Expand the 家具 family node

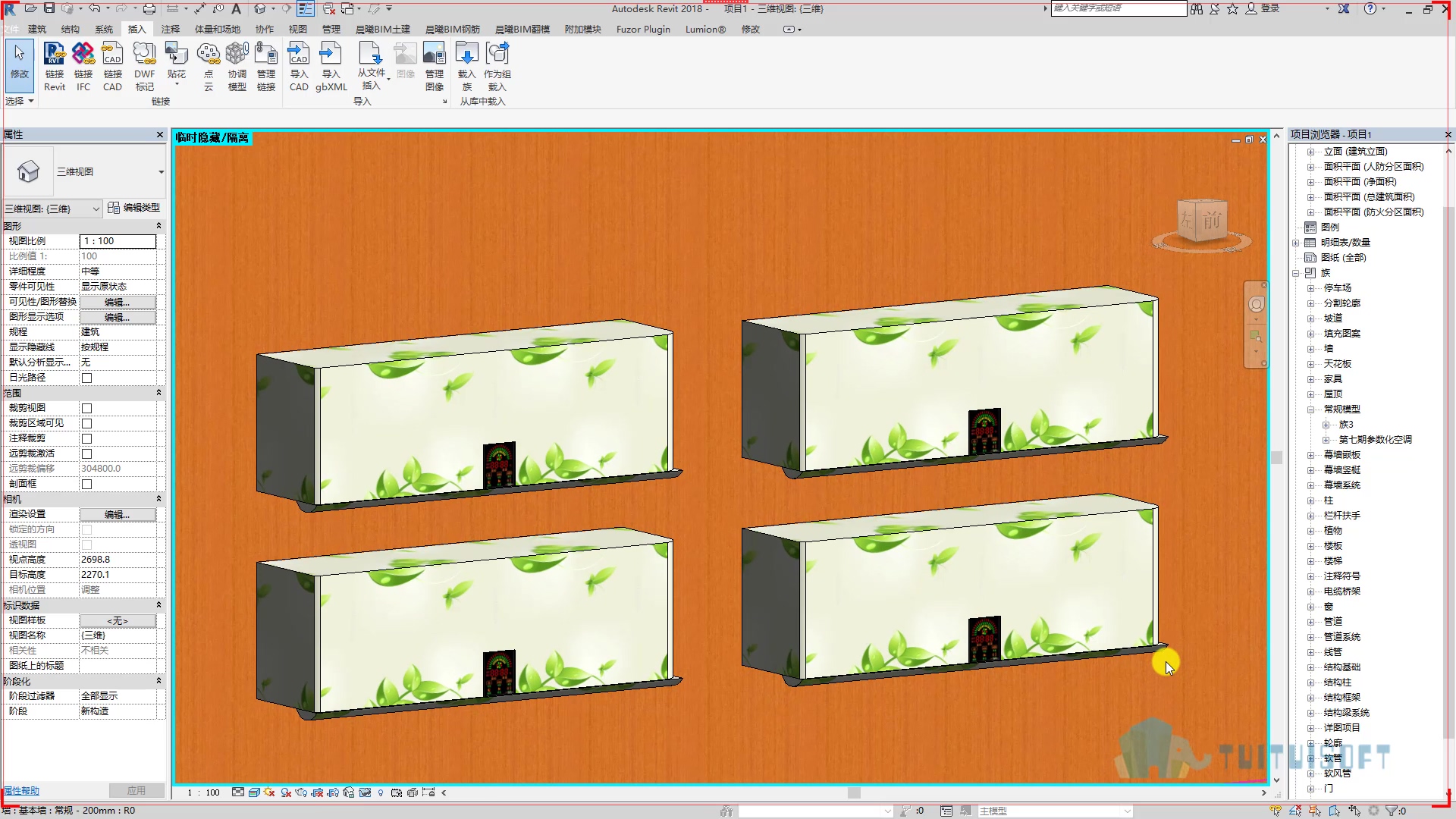(x=1310, y=379)
